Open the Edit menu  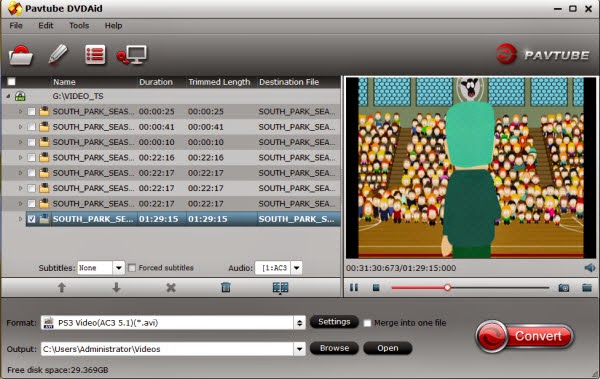pyautogui.click(x=46, y=26)
